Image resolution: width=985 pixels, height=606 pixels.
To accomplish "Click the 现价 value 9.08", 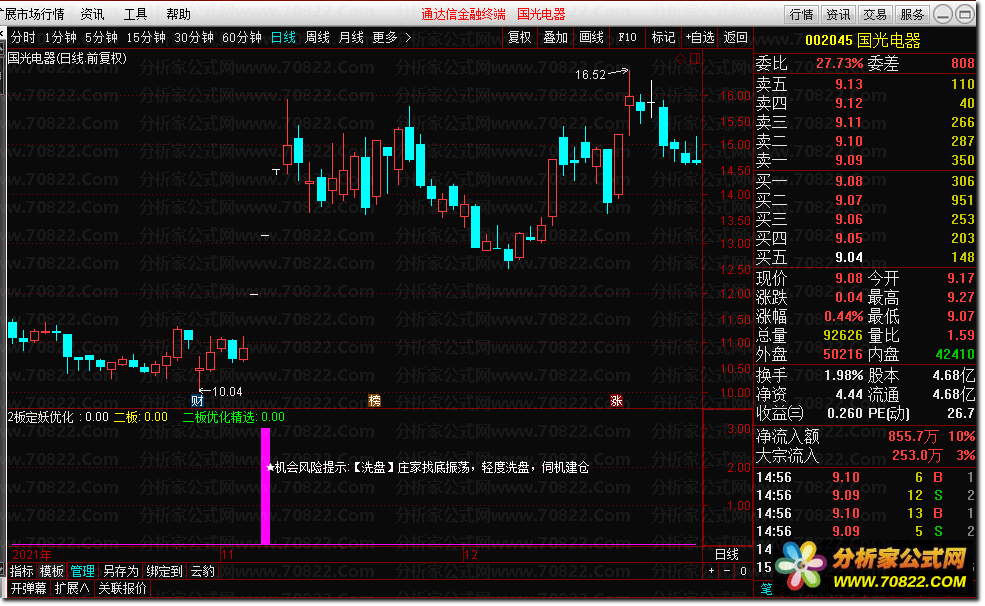I will [x=849, y=278].
